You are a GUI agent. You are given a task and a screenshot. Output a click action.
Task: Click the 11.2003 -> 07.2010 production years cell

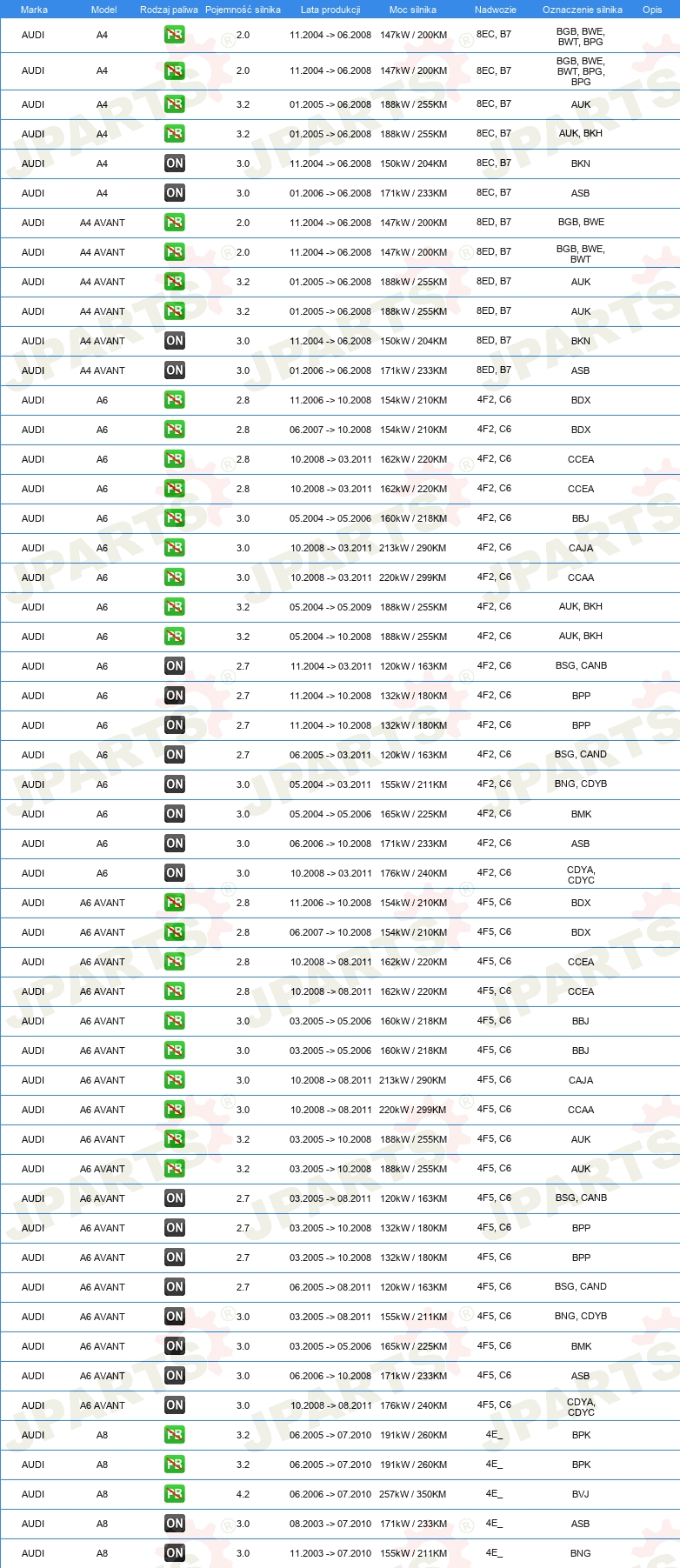330,1553
